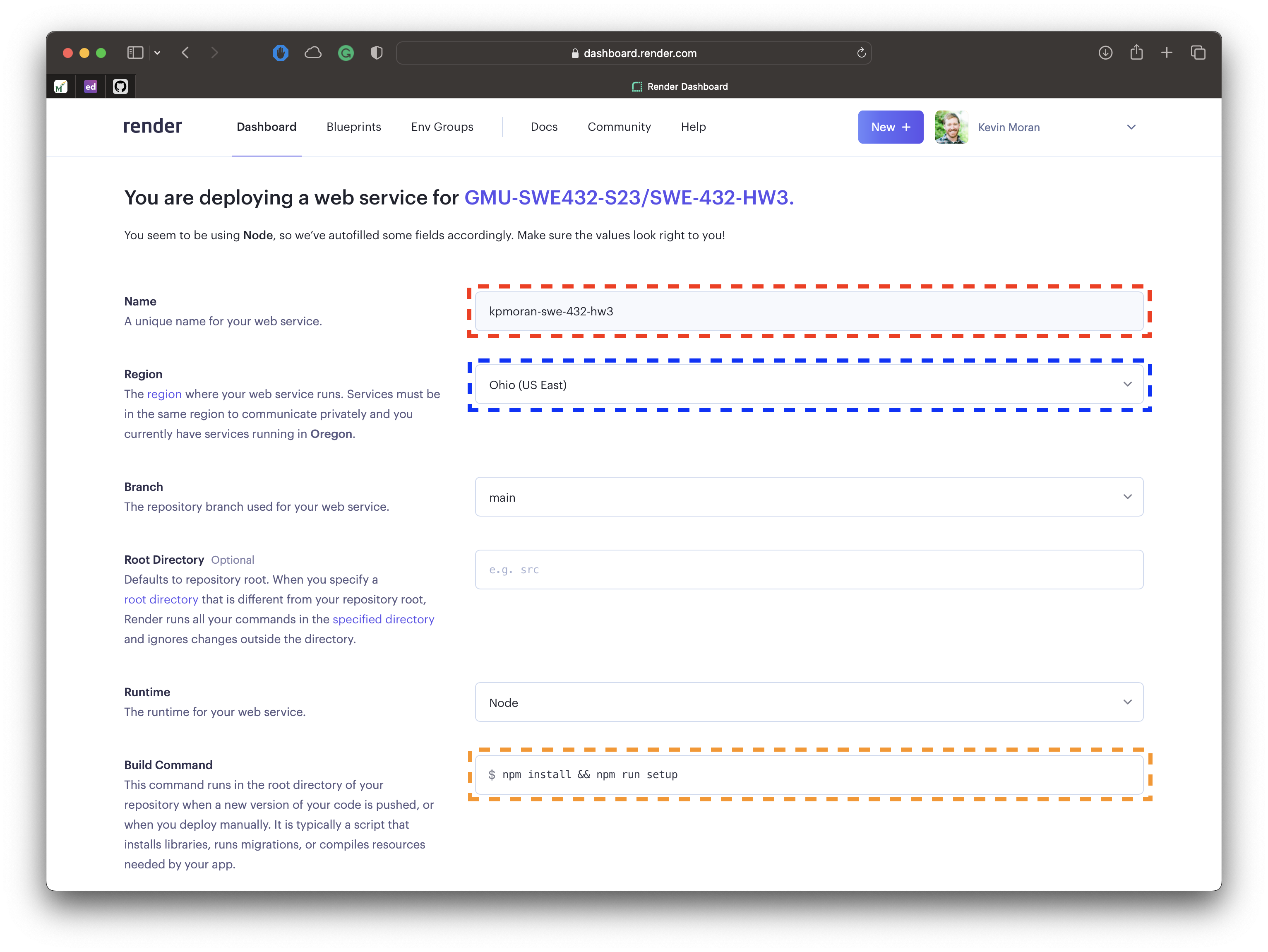This screenshot has height=952, width=1268.
Task: Click the Build Command input field
Action: pos(809,775)
